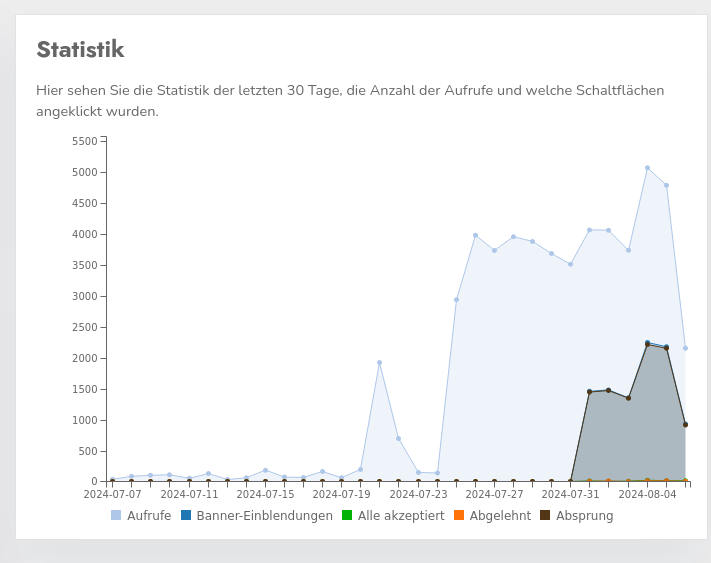Click the last Aufrufe point at the right edge
Screen dimensions: 711x563
[x=685, y=348]
